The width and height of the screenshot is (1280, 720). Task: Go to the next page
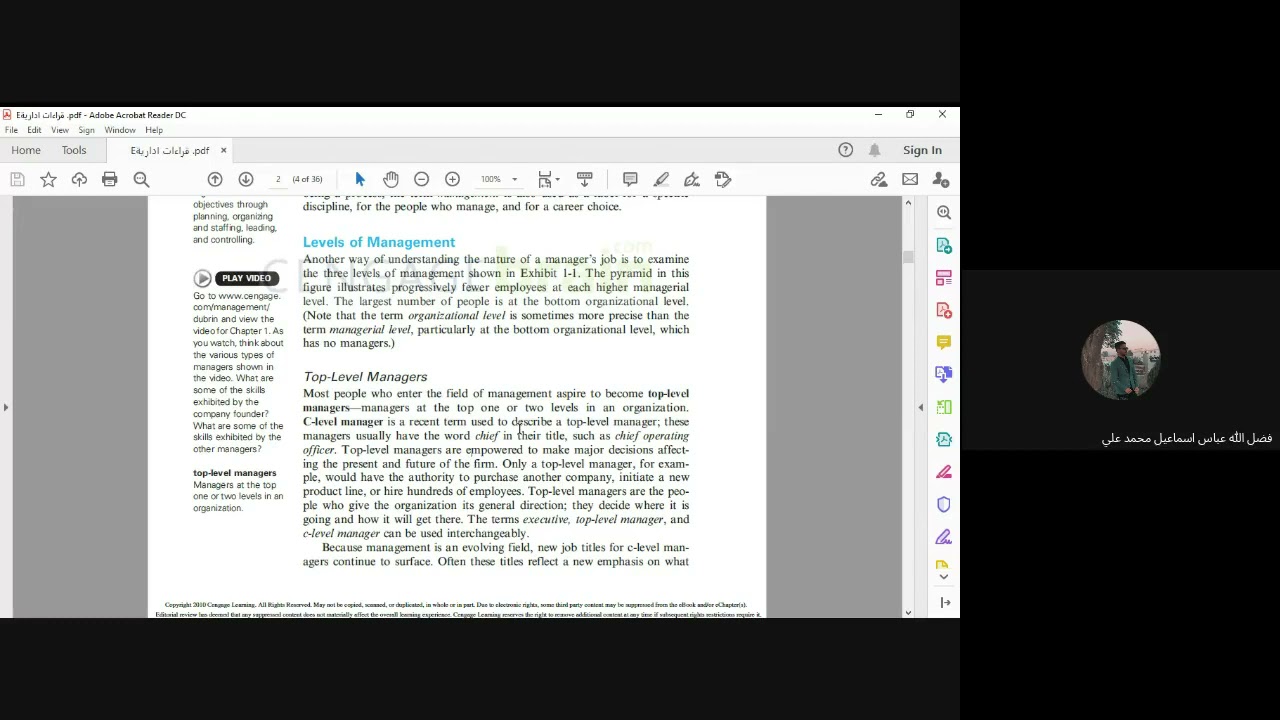tap(246, 179)
